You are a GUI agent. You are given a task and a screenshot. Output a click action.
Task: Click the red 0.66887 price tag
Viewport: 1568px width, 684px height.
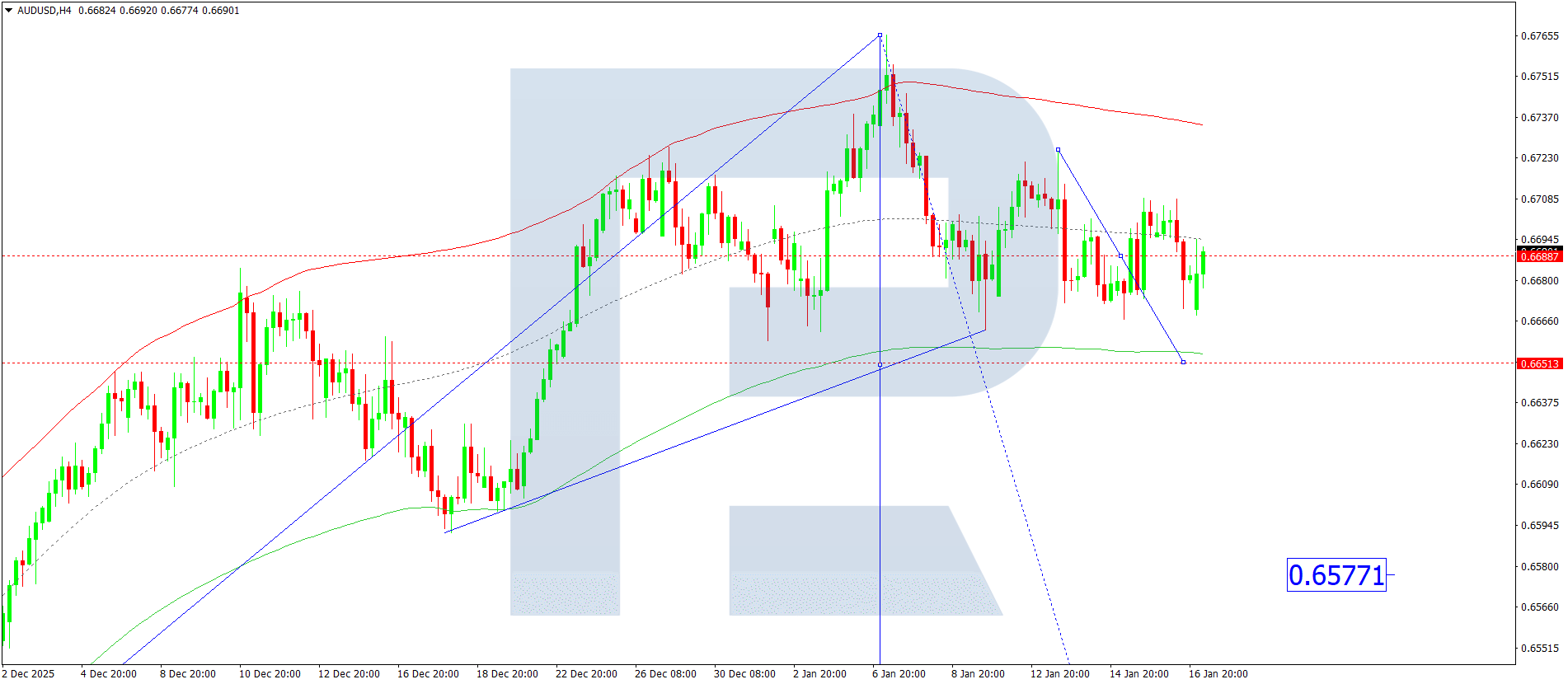tap(1538, 256)
